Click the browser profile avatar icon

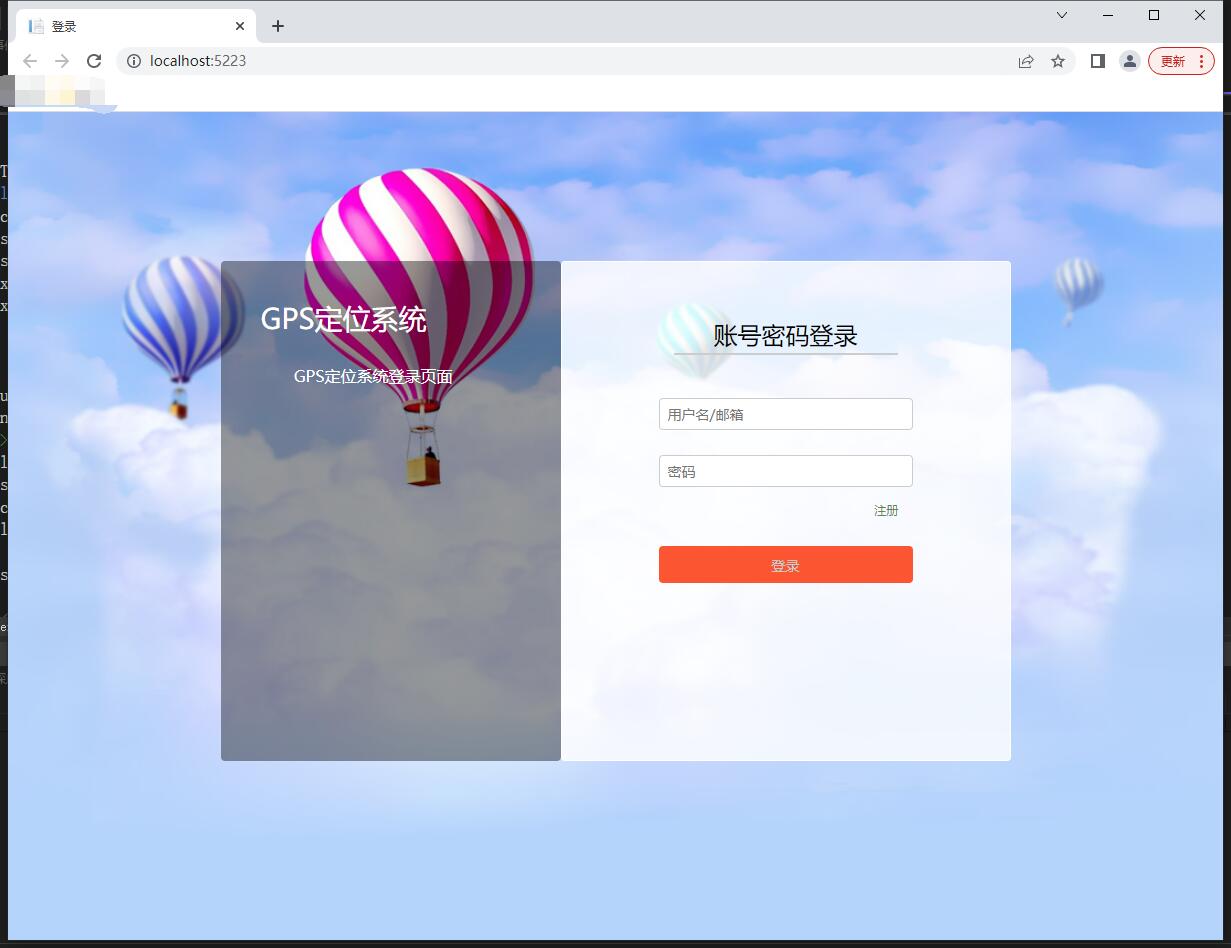point(1129,61)
